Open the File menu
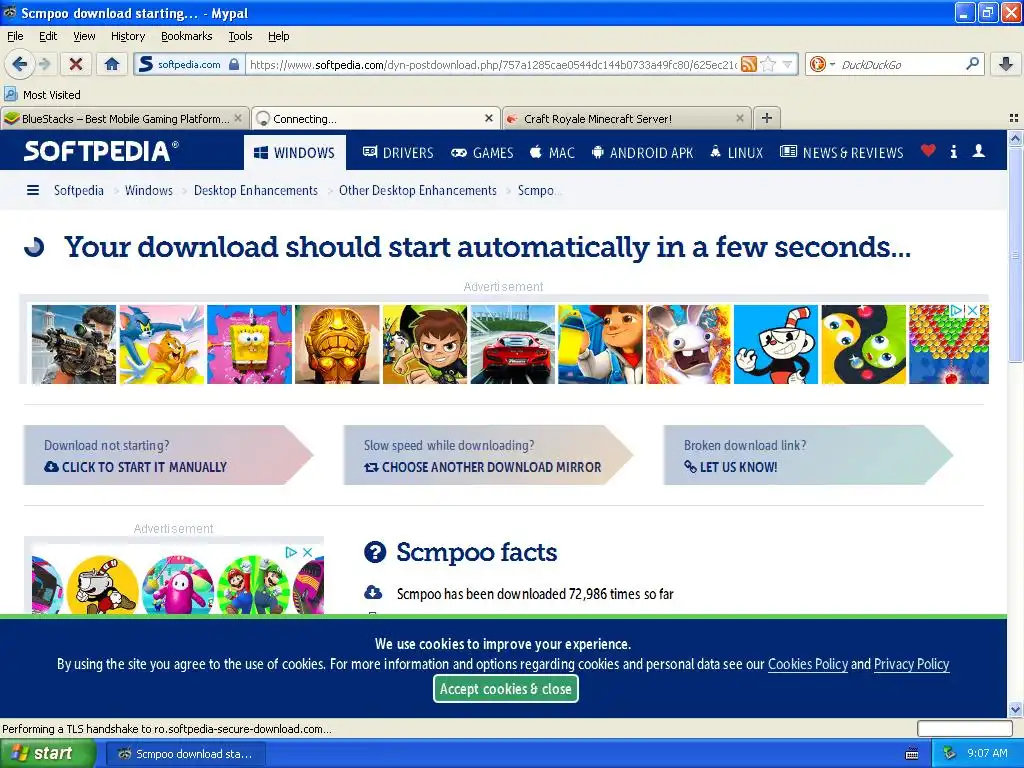Viewport: 1024px width, 768px height. click(15, 36)
